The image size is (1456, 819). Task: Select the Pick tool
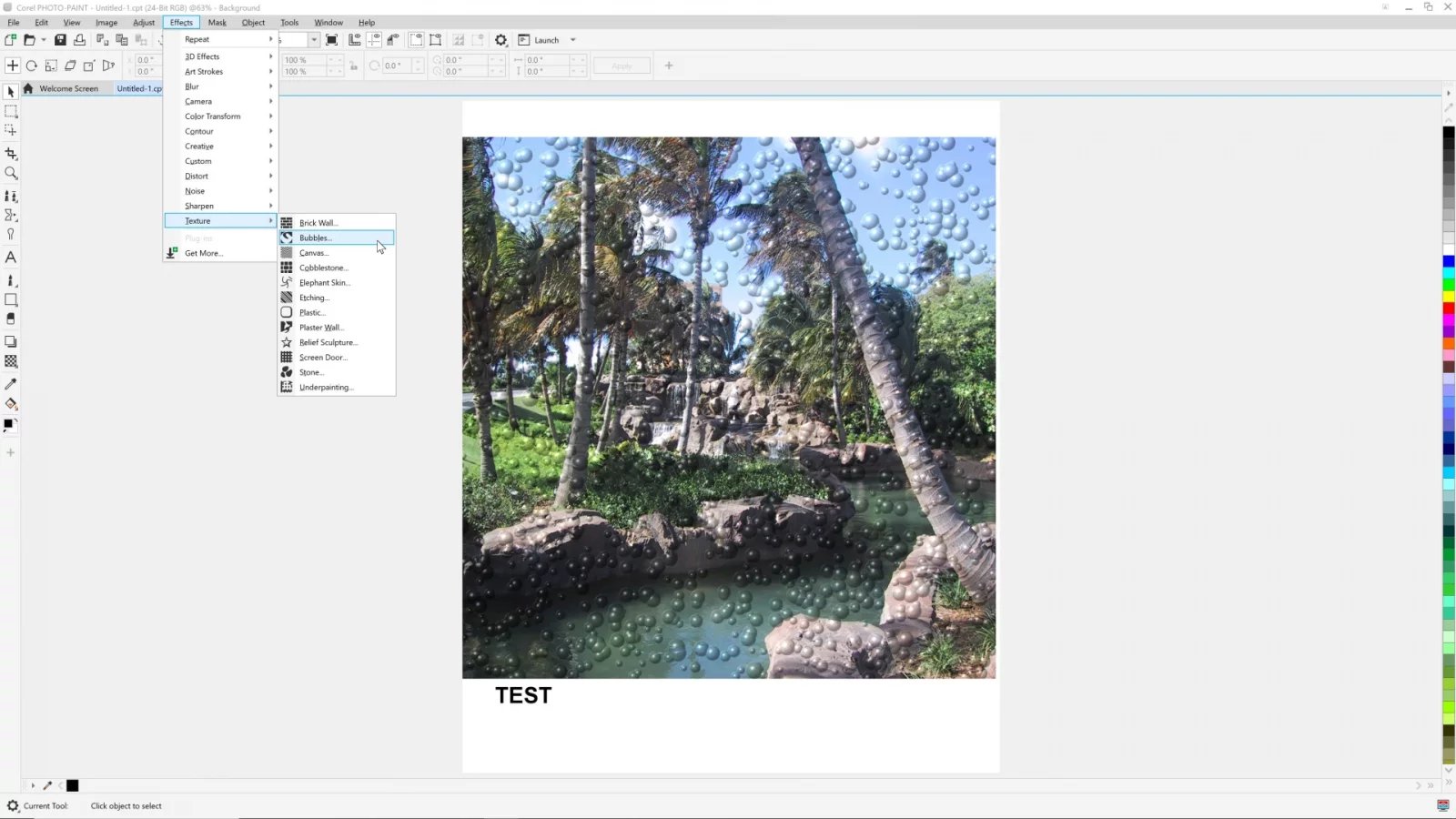coord(12,92)
